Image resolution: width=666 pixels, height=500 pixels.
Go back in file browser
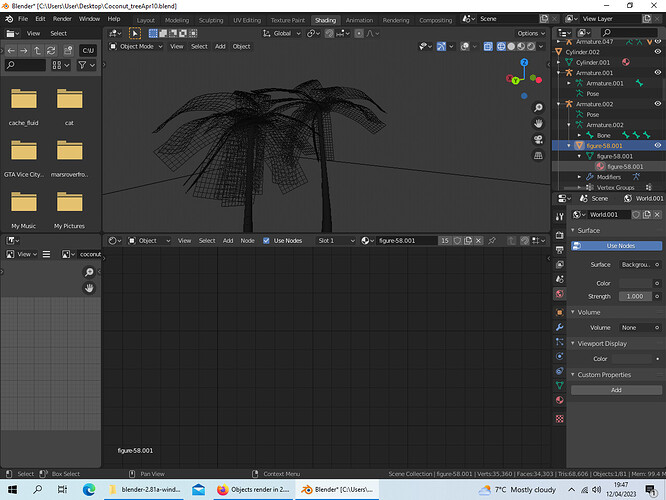tap(11, 51)
